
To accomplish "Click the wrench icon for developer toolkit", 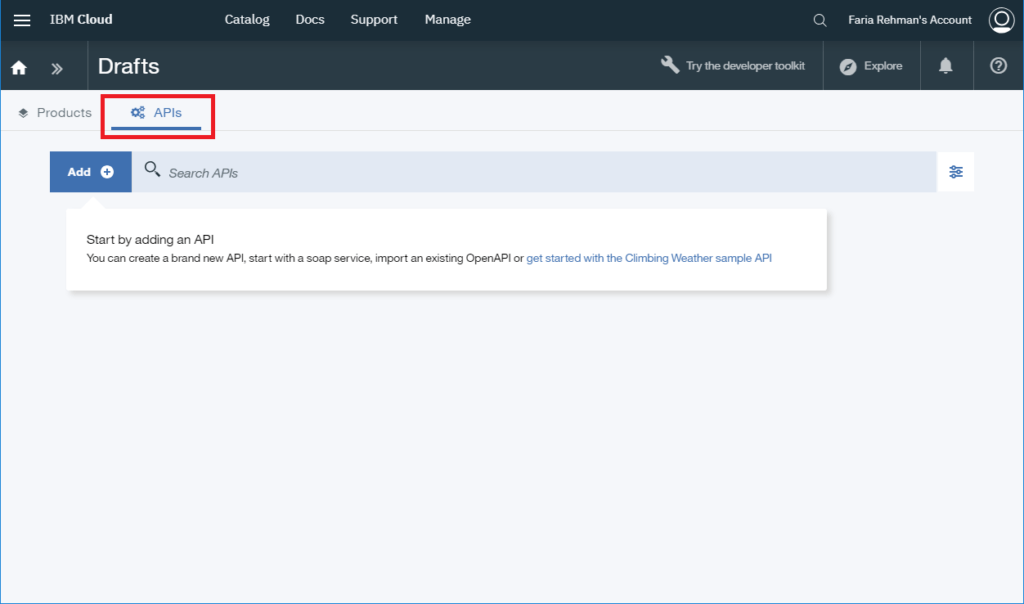I will (669, 64).
